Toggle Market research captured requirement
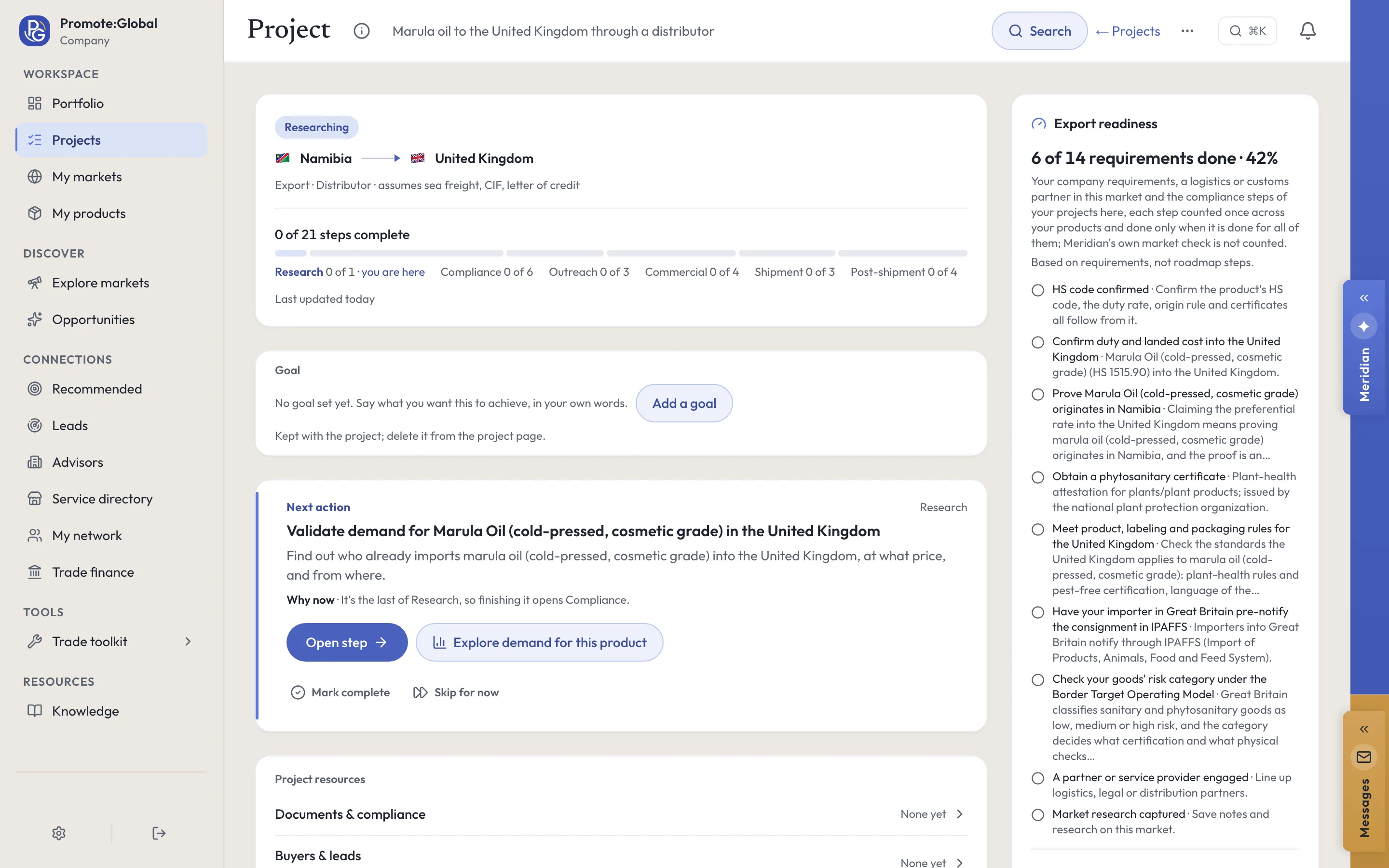The image size is (1389, 868). tap(1037, 814)
